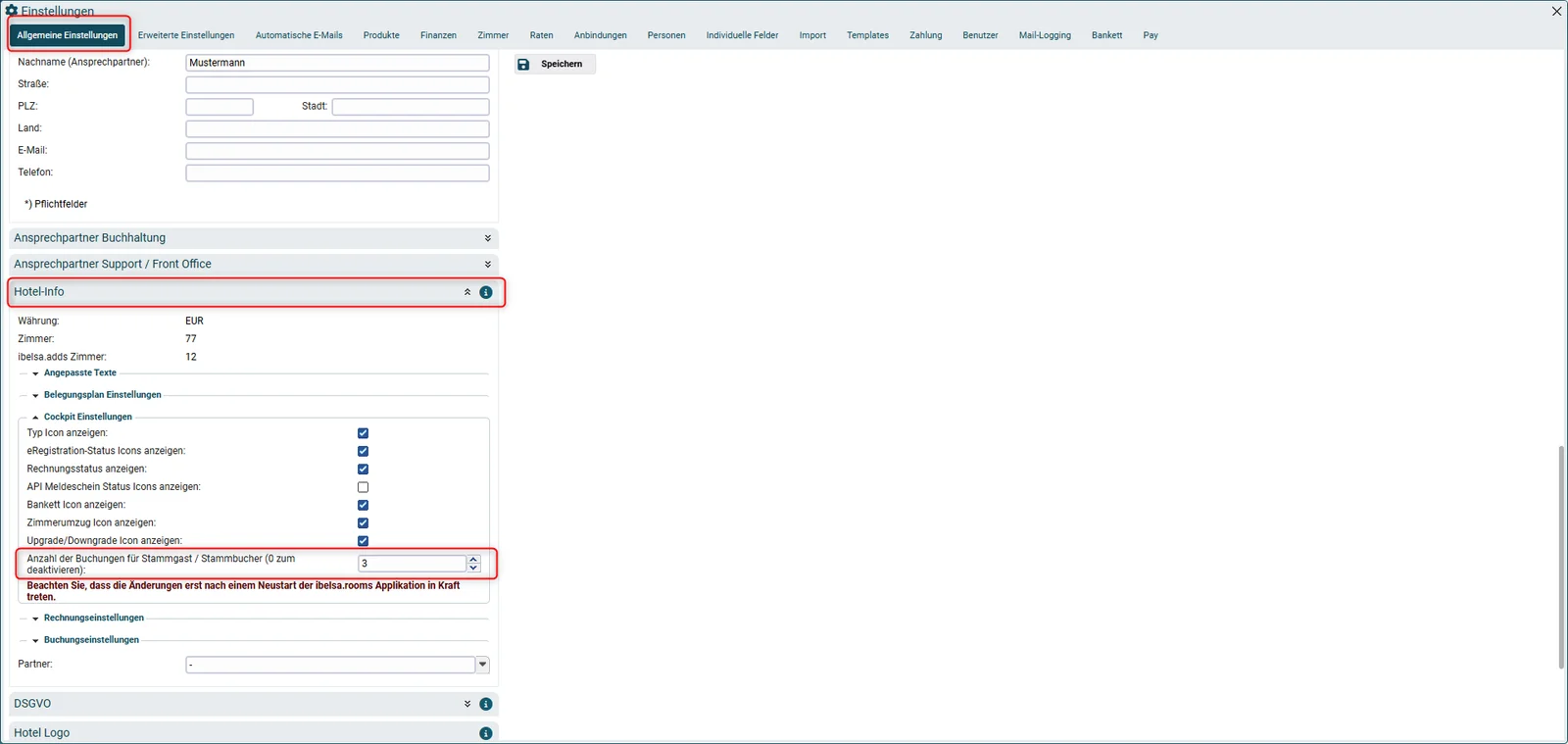Viewport: 1568px width, 744px height.
Task: Open the Hotel Logo section header
Action: click(254, 733)
